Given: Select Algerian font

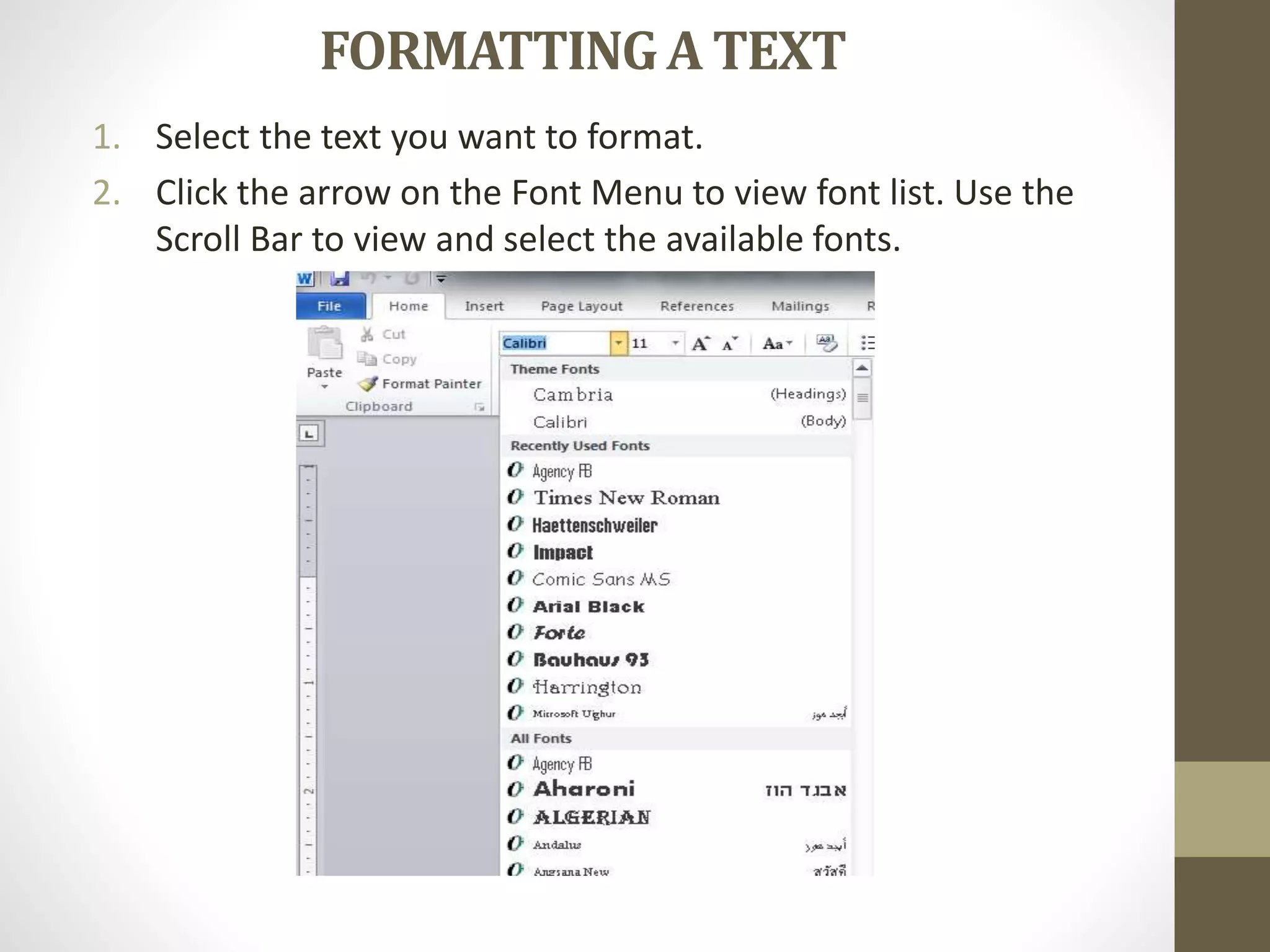Looking at the screenshot, I should (x=676, y=817).
